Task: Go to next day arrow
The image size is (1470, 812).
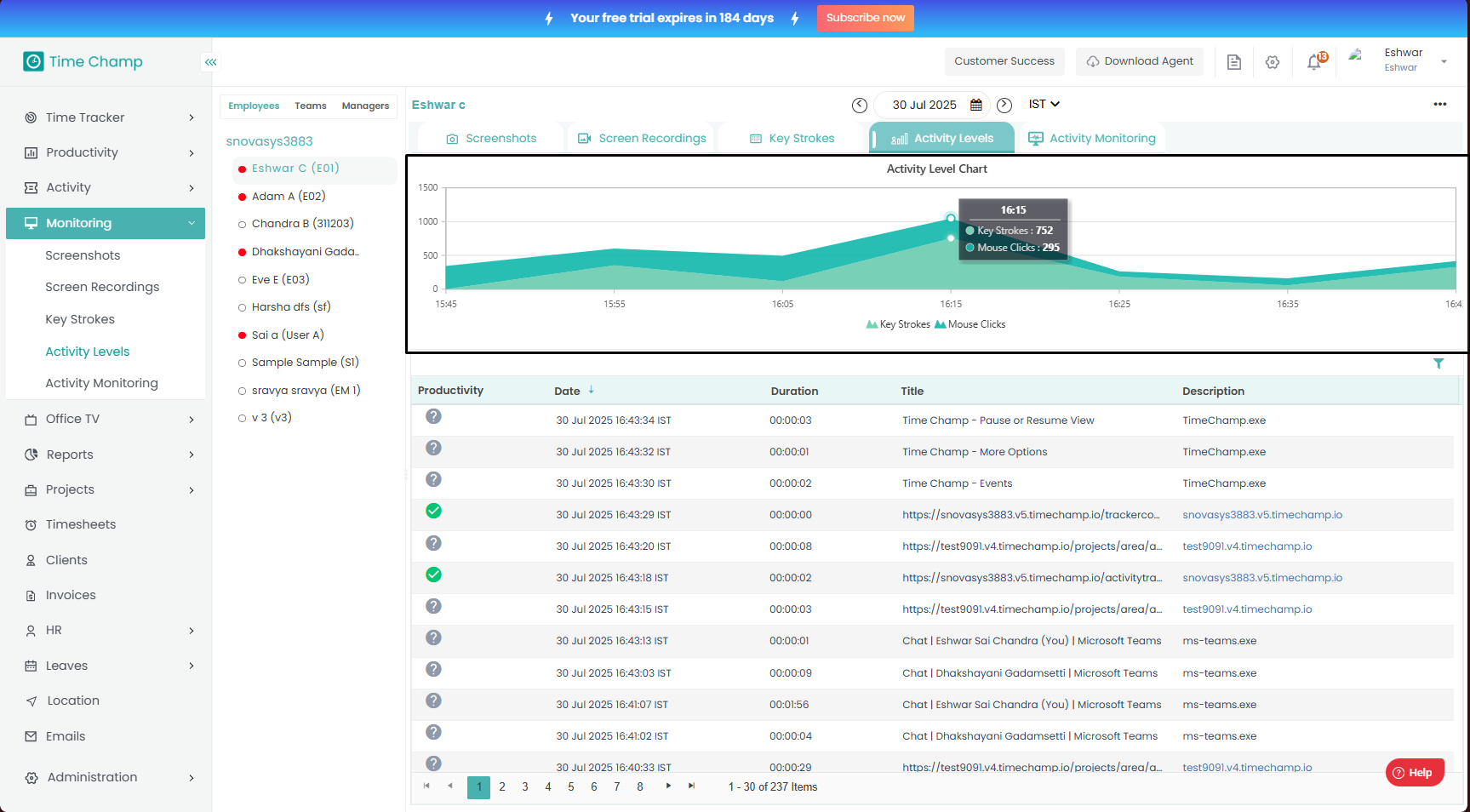Action: 1004,105
